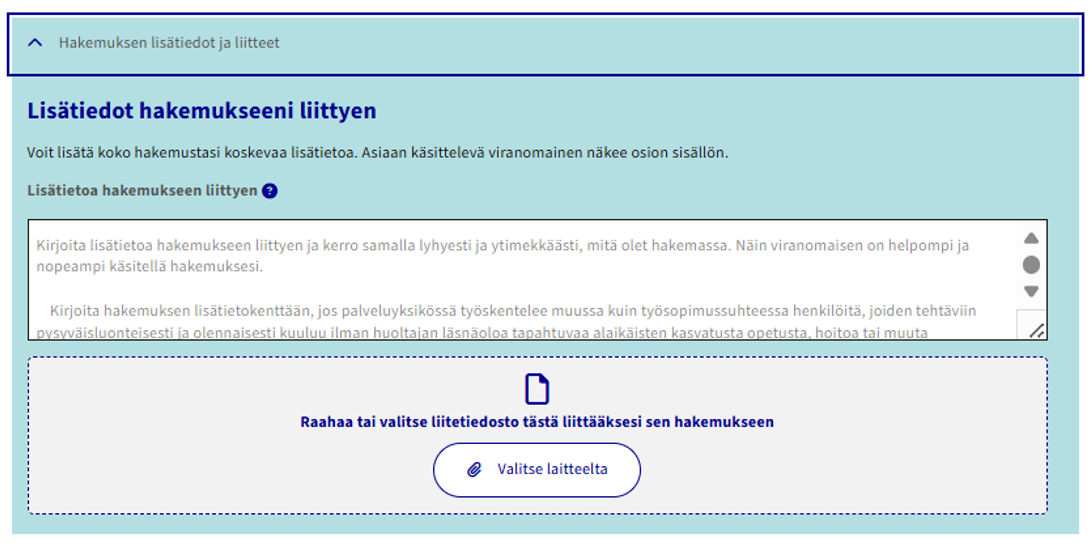Click the paperclip icon on the upload button
The width and height of the screenshot is (1092, 553).
pos(475,470)
